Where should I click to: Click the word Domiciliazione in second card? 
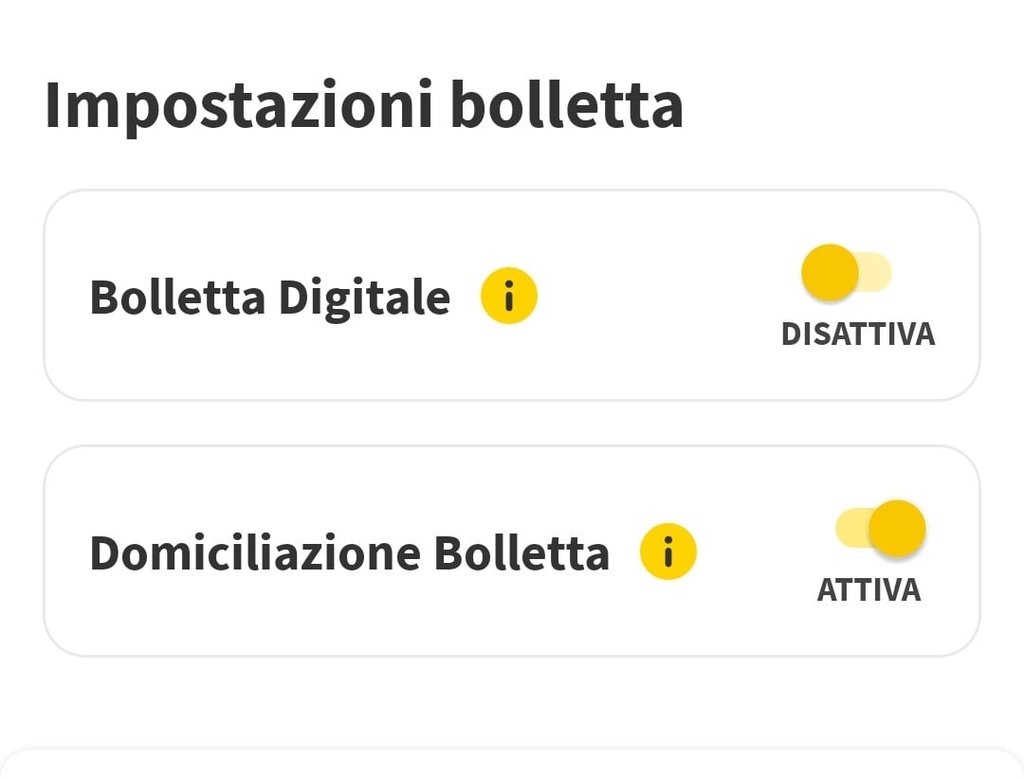click(x=254, y=553)
